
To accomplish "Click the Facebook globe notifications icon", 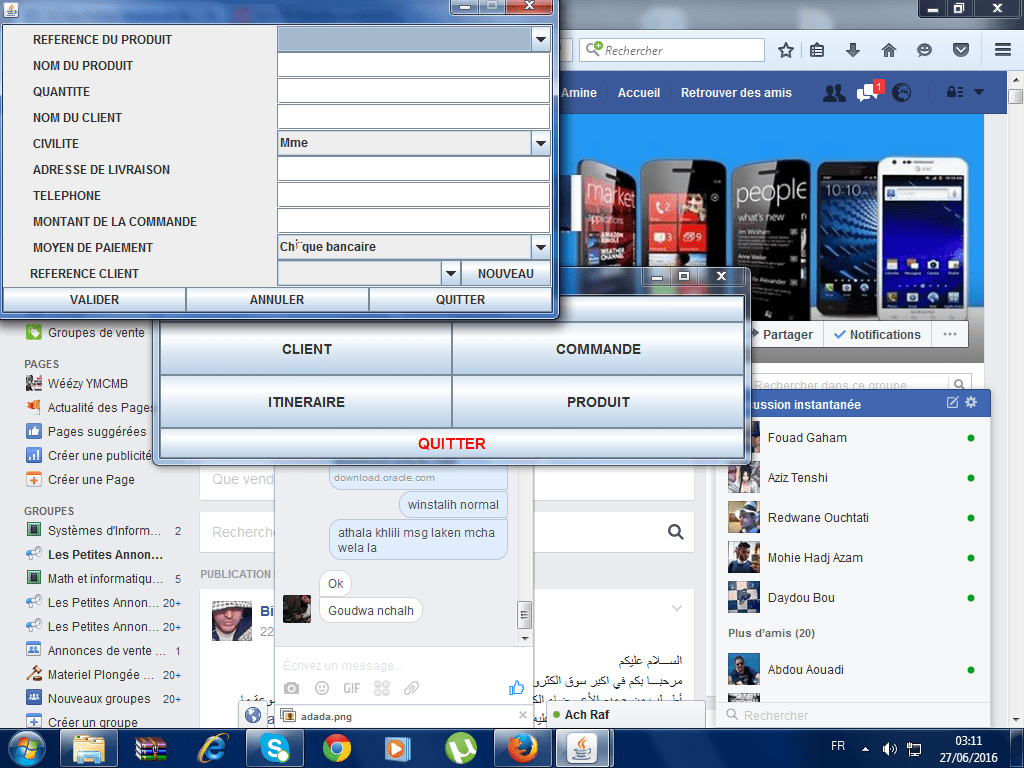I will [902, 93].
